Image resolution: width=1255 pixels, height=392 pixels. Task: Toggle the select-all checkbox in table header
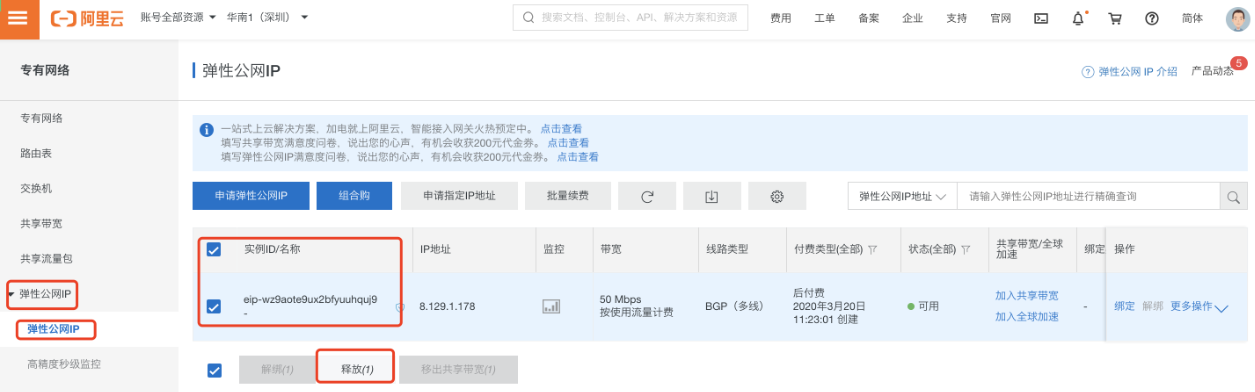click(x=213, y=249)
